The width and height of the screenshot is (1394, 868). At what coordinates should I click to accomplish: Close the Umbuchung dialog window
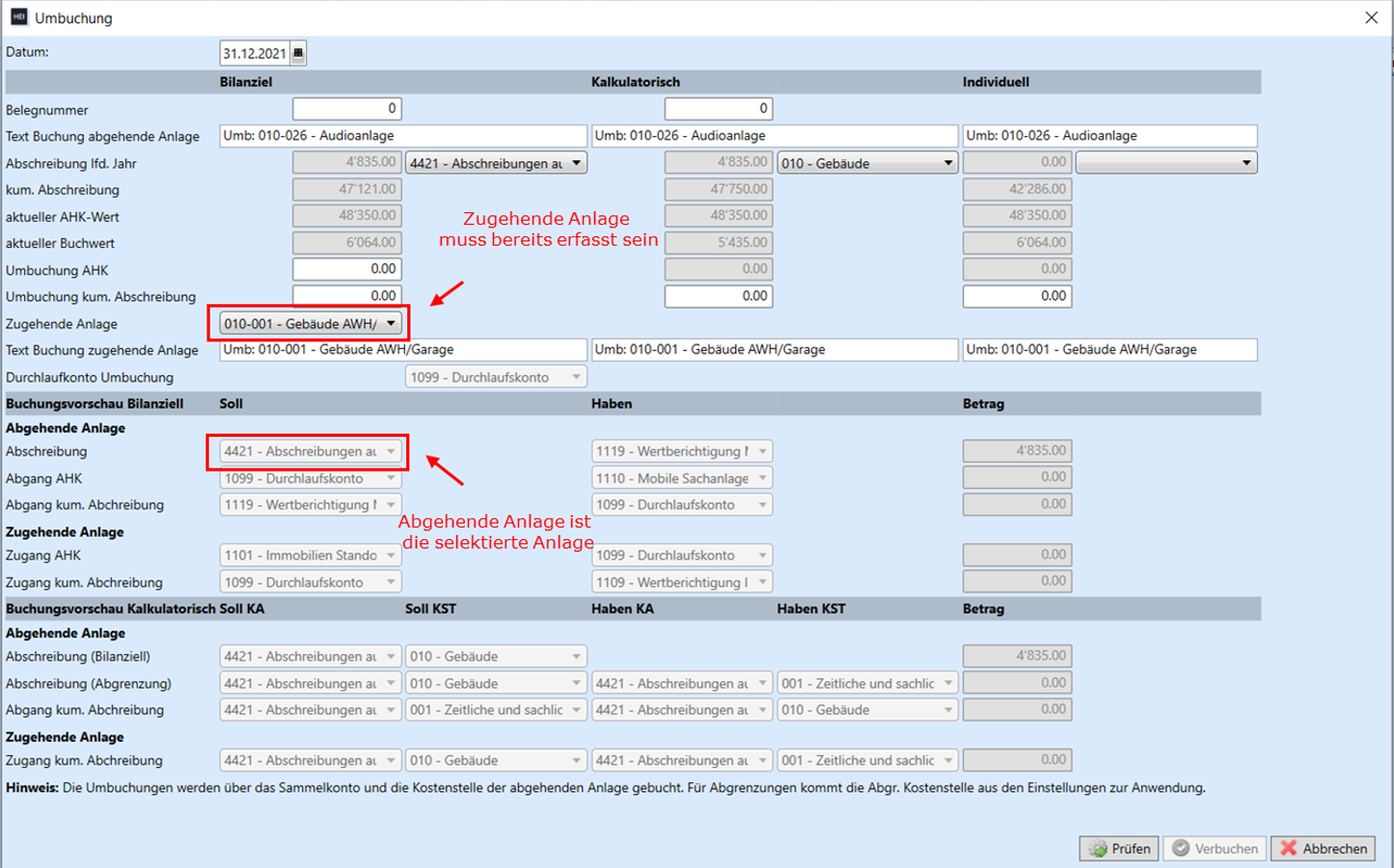click(1371, 17)
